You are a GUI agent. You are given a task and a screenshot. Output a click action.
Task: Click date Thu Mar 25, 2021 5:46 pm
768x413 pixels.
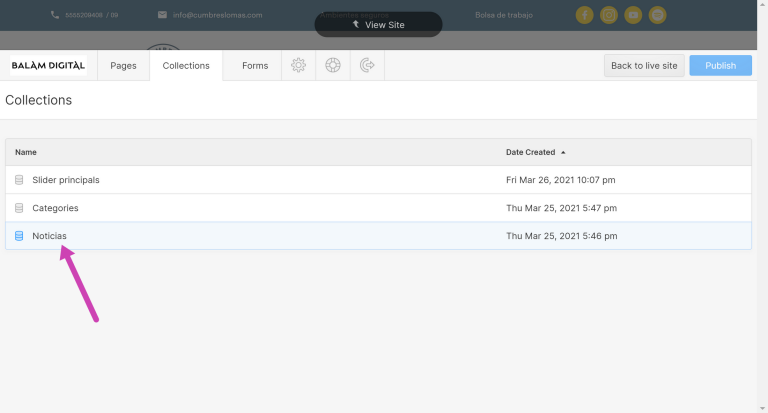point(561,236)
